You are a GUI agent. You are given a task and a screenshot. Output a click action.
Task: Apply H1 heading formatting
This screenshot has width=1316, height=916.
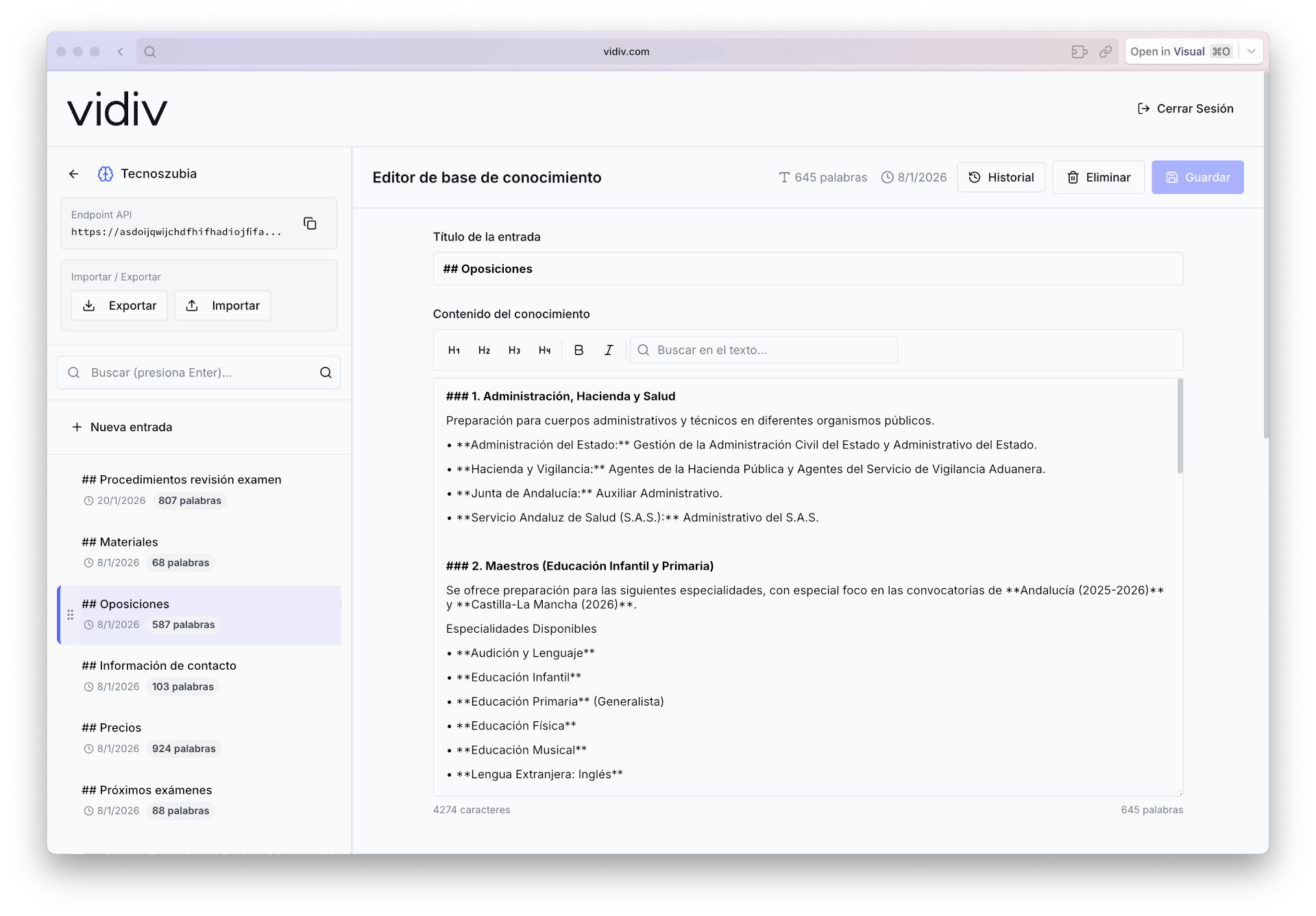pyautogui.click(x=454, y=350)
